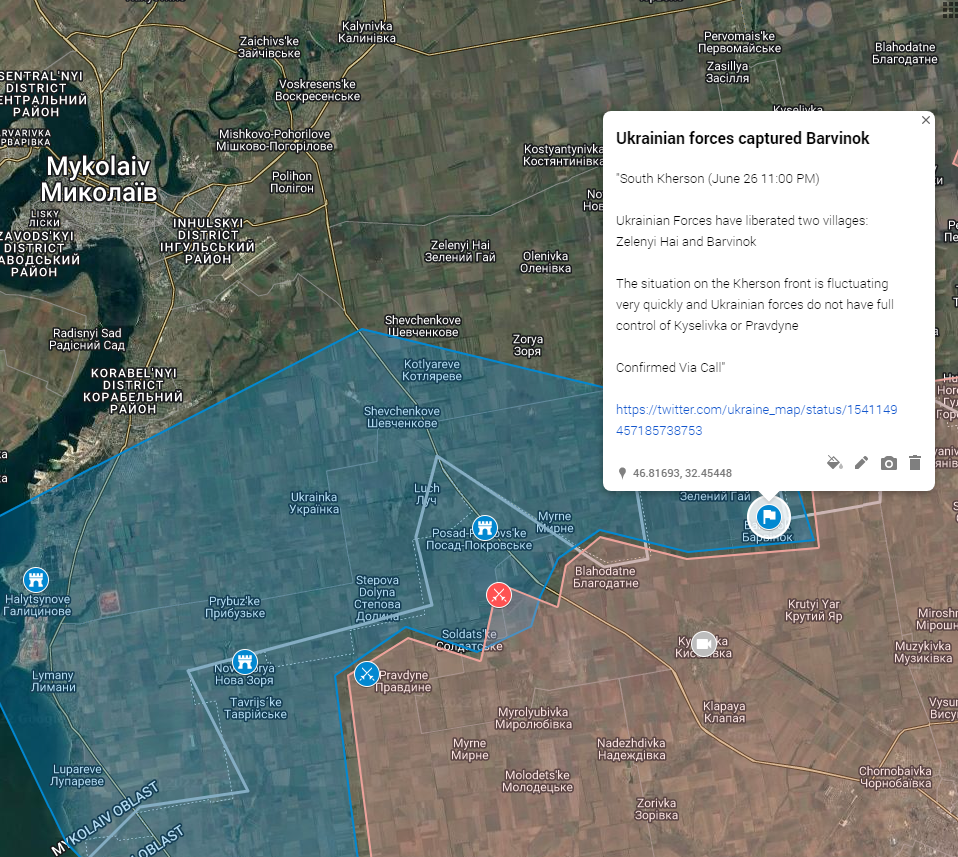Add image using the camera icon
The width and height of the screenshot is (958, 857).
pyautogui.click(x=888, y=463)
